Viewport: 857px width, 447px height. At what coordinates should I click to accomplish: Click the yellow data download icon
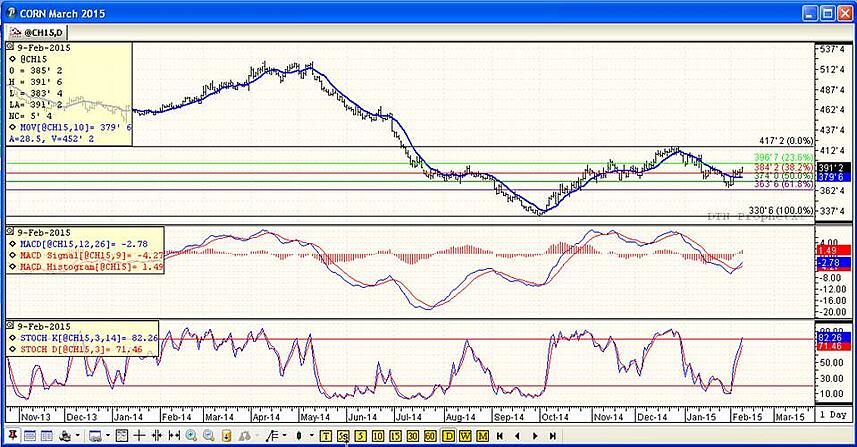click(226, 436)
